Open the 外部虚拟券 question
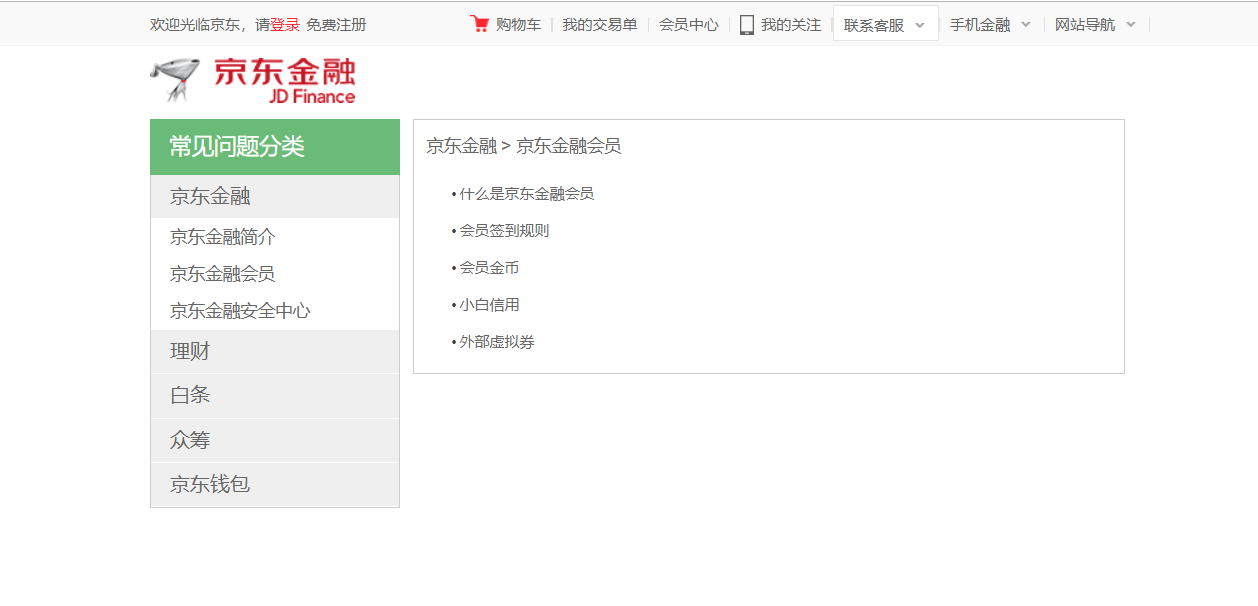 [x=497, y=342]
